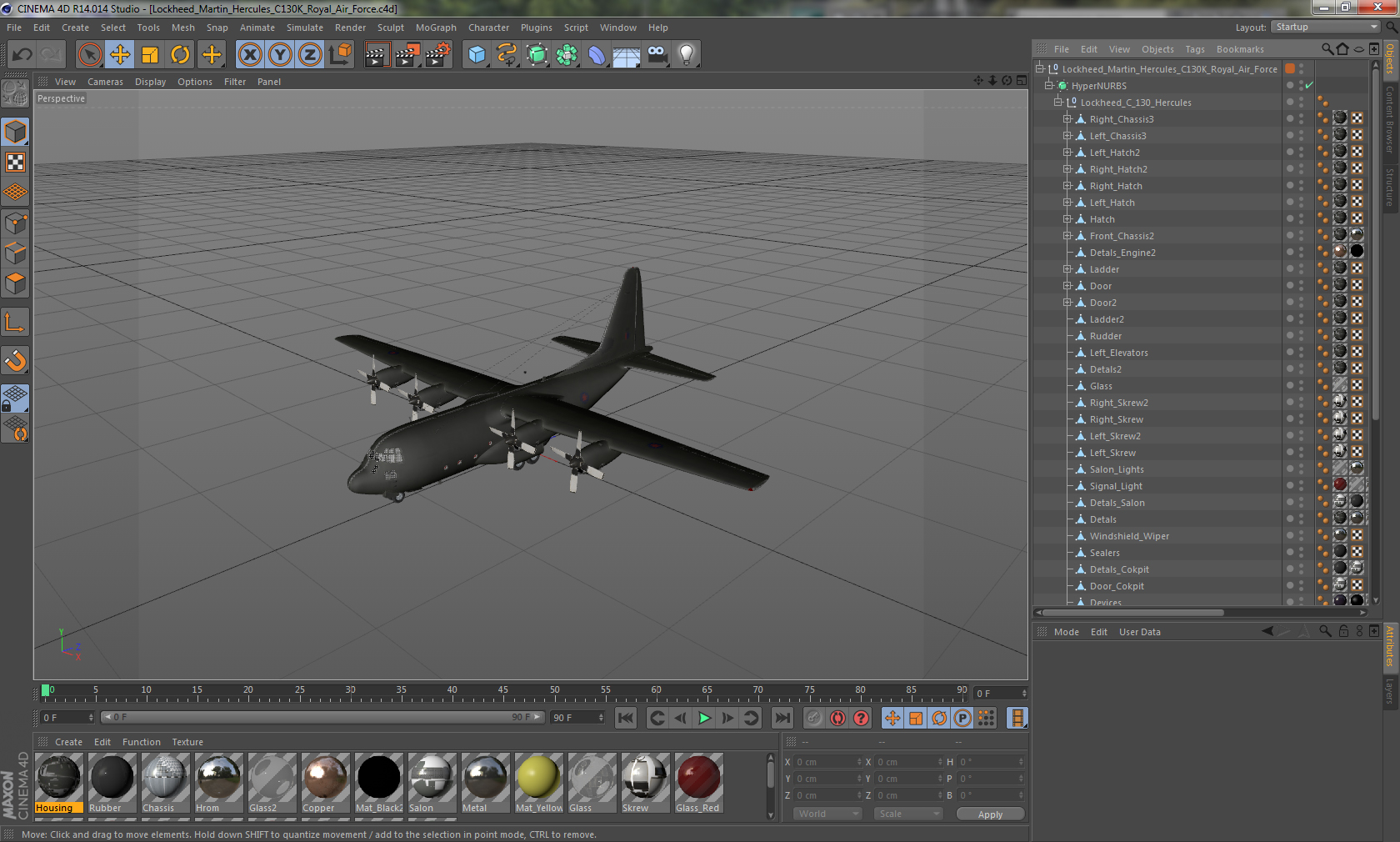Screen dimensions: 1400x842
Task: Open Edit Render Settings
Action: 438,55
